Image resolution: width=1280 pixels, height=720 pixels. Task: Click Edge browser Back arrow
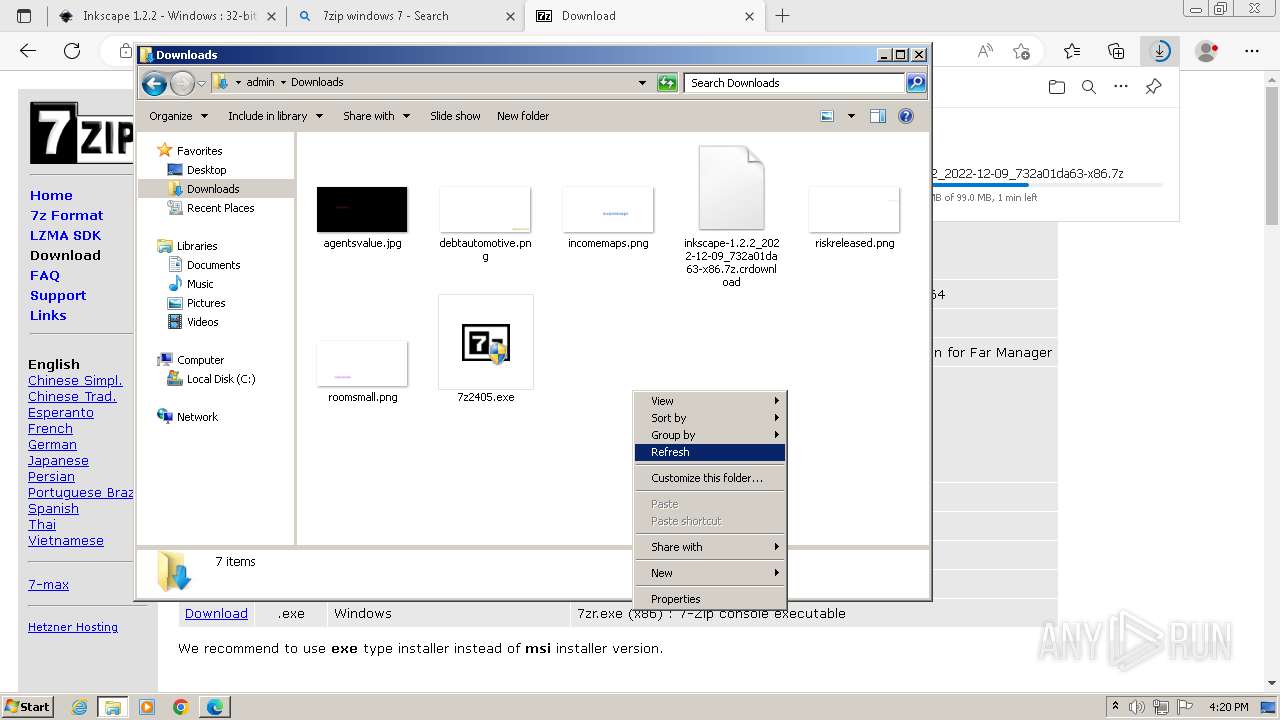point(28,51)
